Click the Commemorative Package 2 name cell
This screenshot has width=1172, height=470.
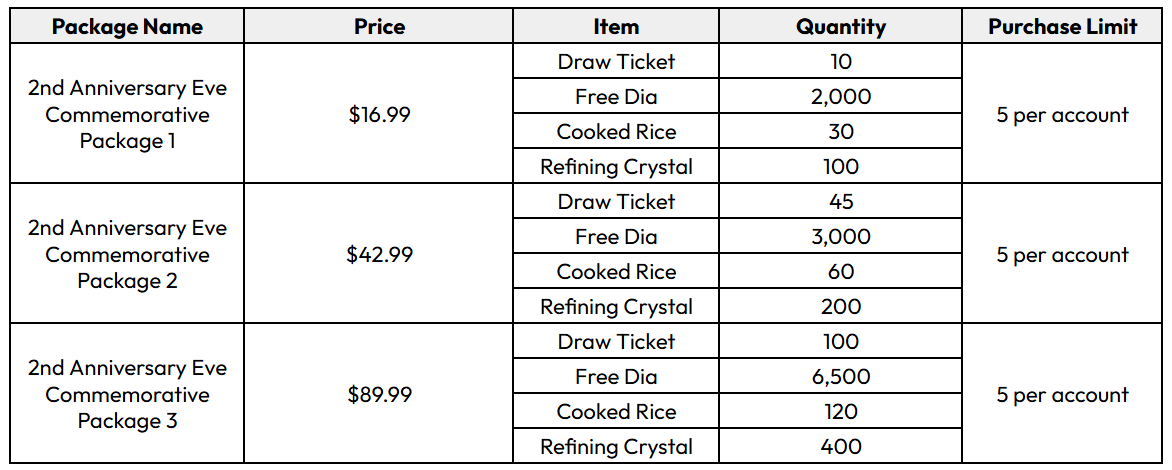pyautogui.click(x=127, y=254)
